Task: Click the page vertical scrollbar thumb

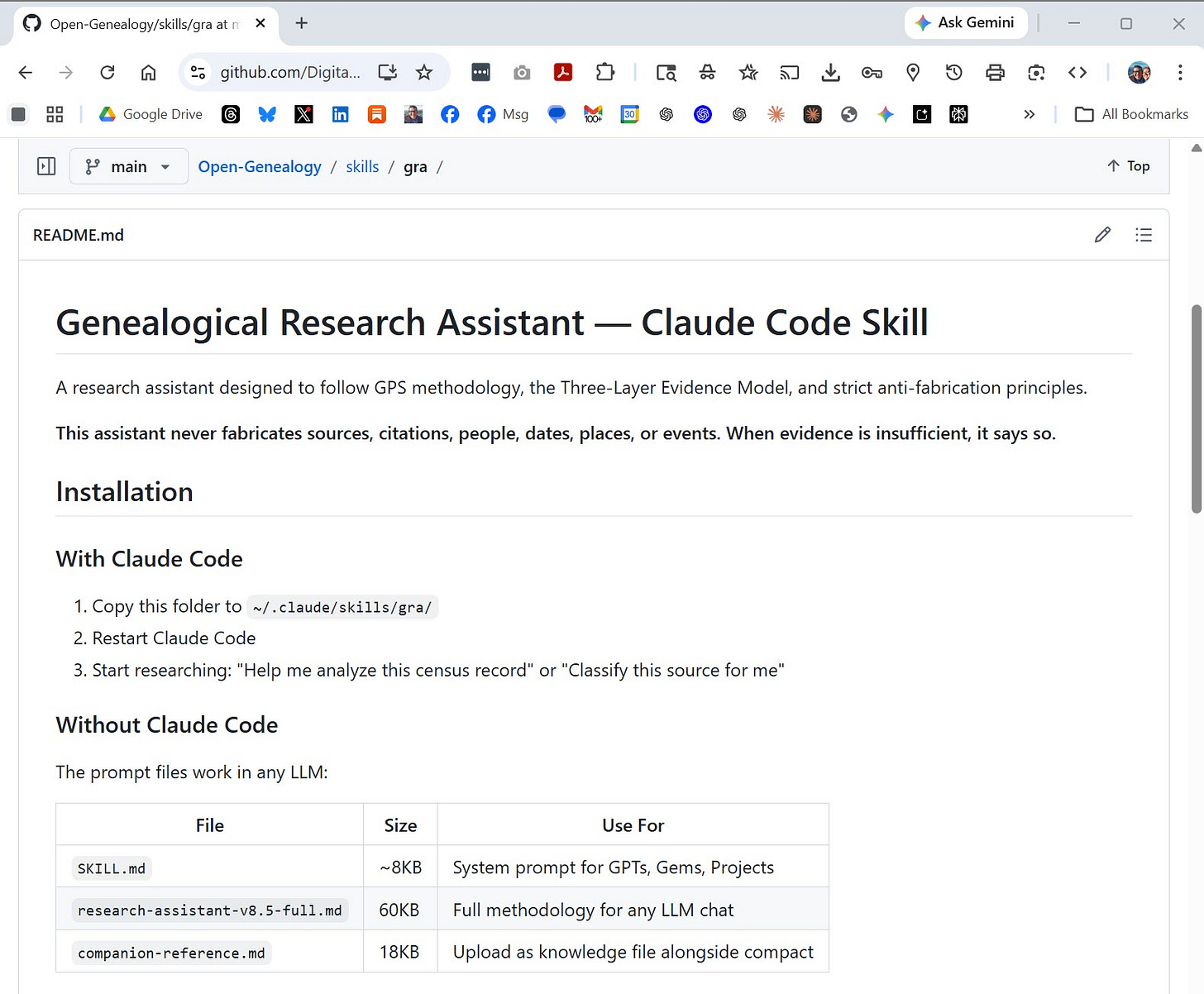Action: click(x=1196, y=409)
